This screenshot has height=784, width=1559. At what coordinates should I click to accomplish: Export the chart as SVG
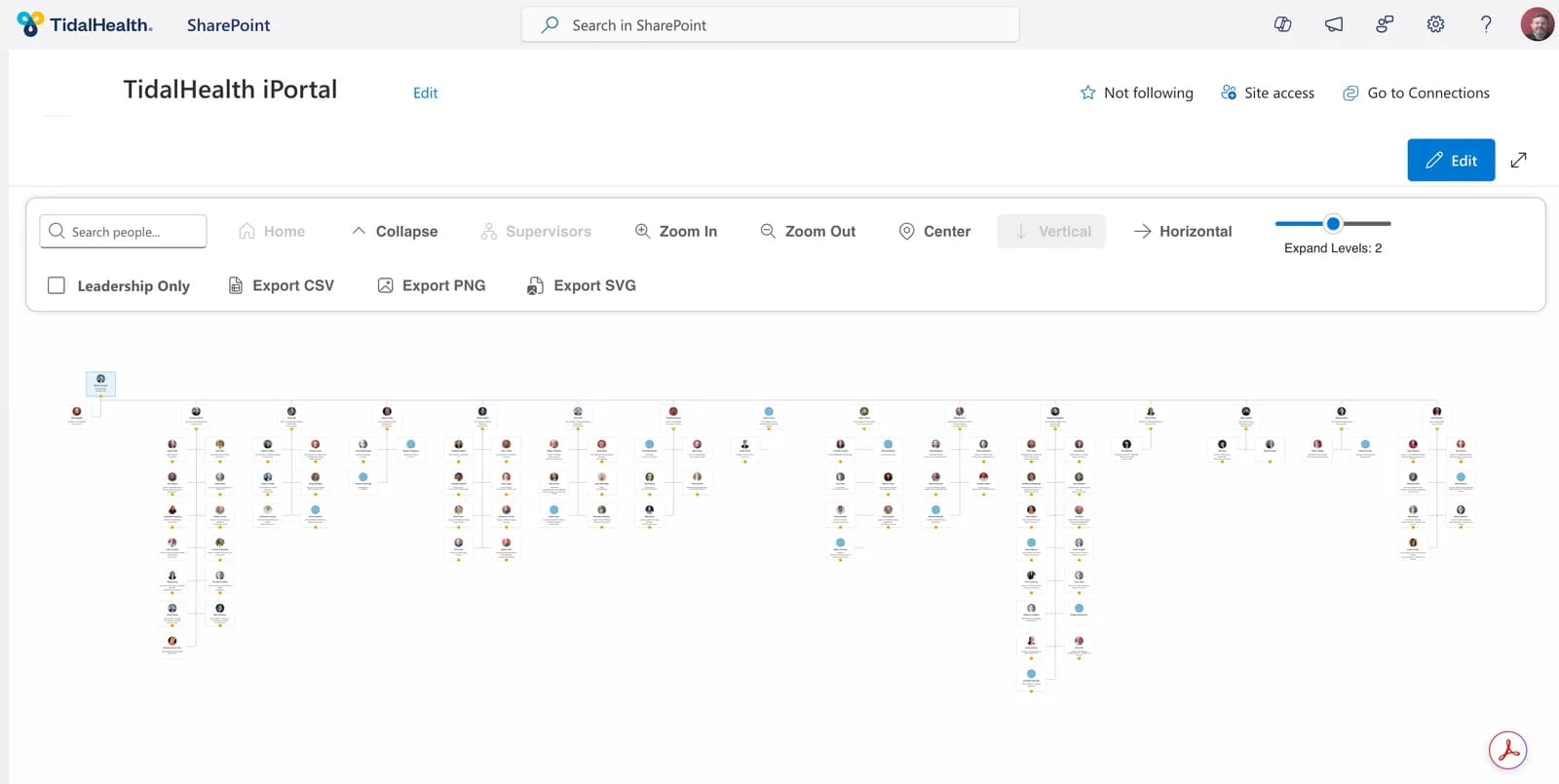point(581,285)
